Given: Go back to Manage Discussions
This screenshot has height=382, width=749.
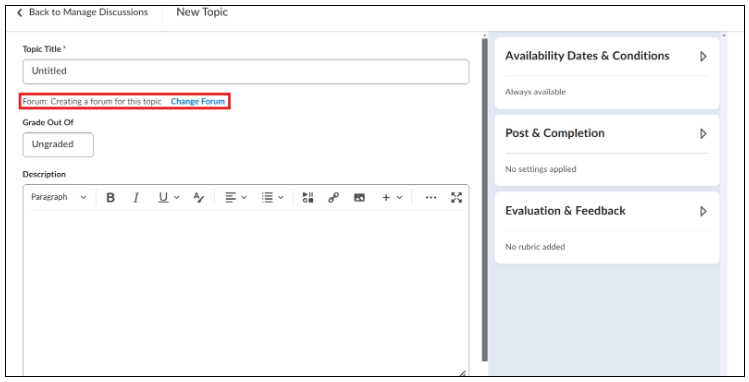Looking at the screenshot, I should [83, 12].
